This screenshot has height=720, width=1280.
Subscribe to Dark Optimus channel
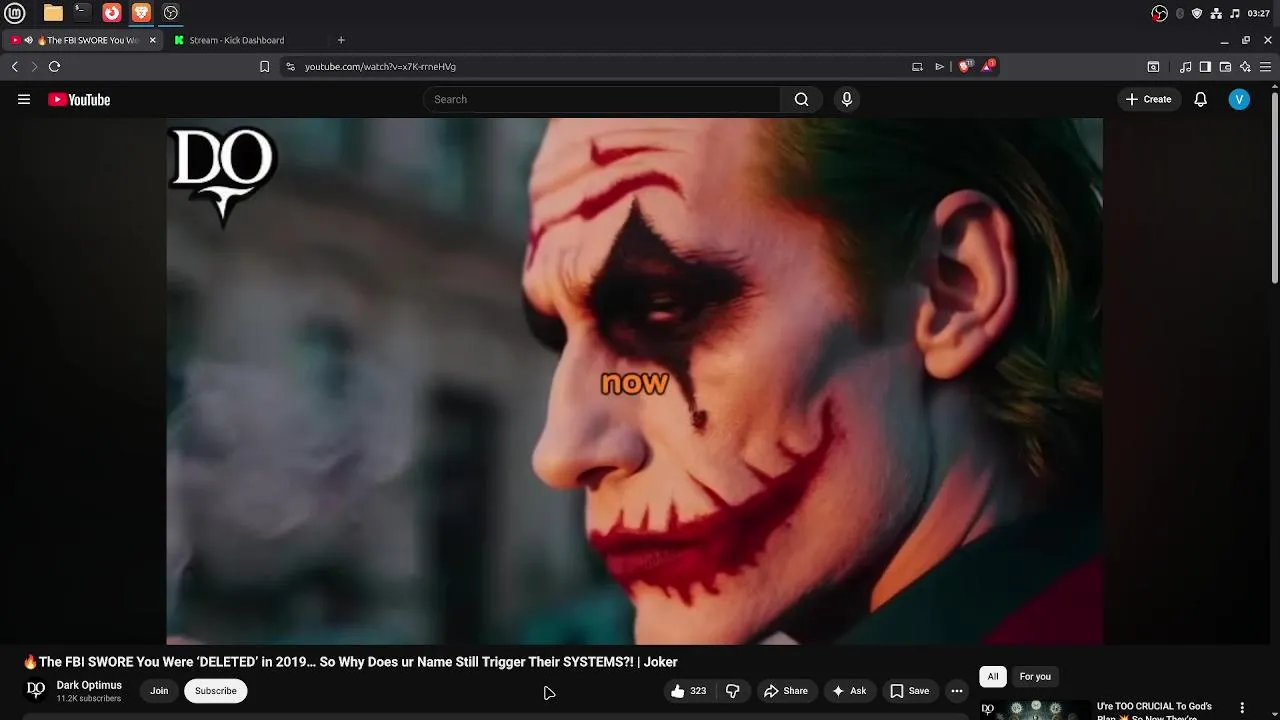tap(216, 691)
